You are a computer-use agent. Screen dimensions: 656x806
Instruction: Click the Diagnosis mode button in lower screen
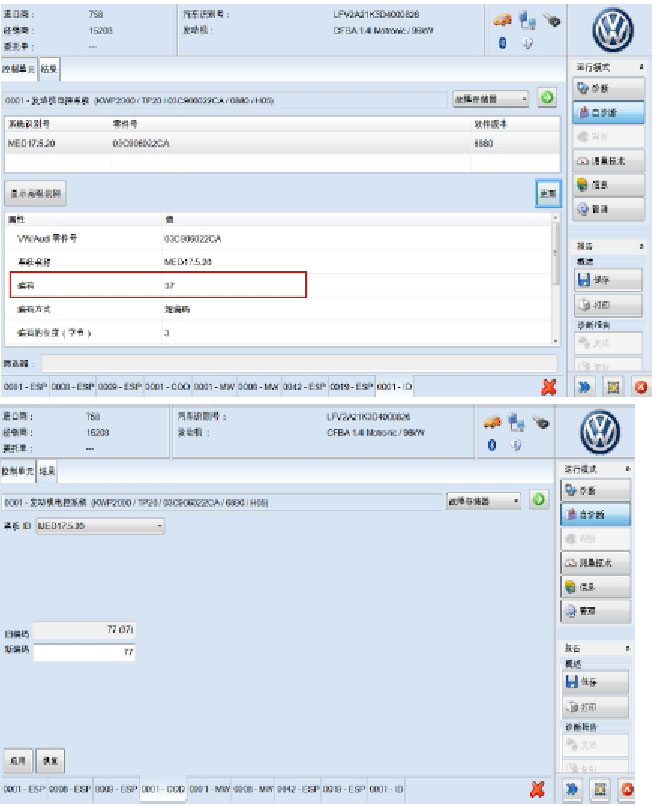click(x=595, y=490)
